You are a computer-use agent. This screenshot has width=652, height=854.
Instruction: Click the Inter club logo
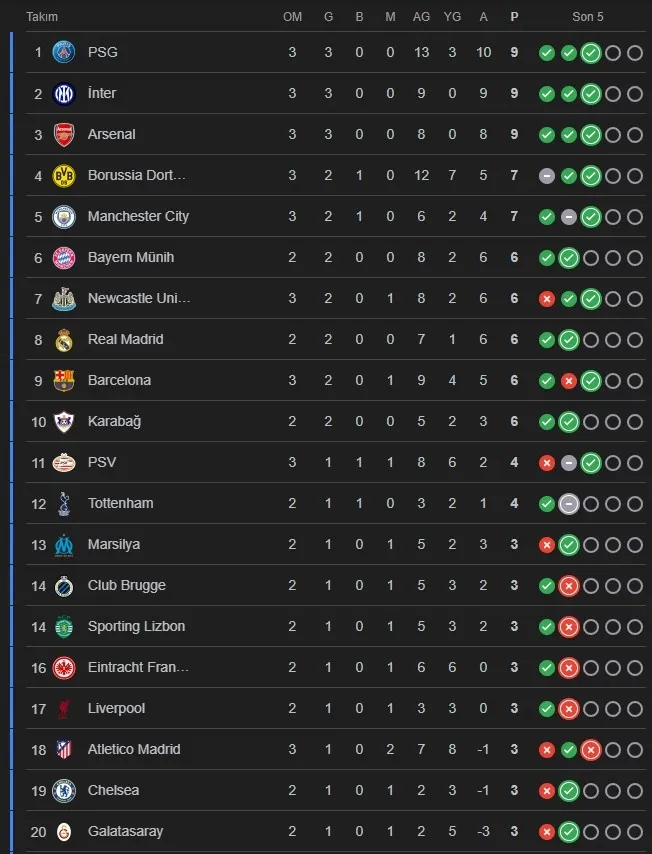point(64,93)
